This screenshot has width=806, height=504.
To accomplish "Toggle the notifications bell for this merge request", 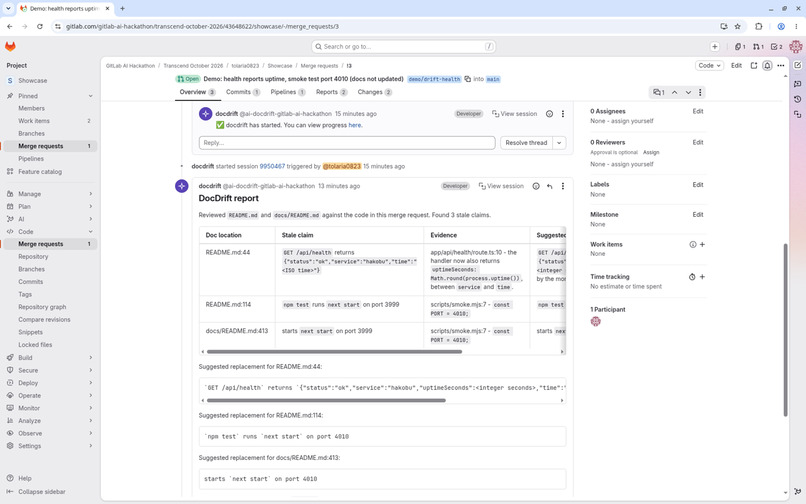I will click(x=767, y=66).
